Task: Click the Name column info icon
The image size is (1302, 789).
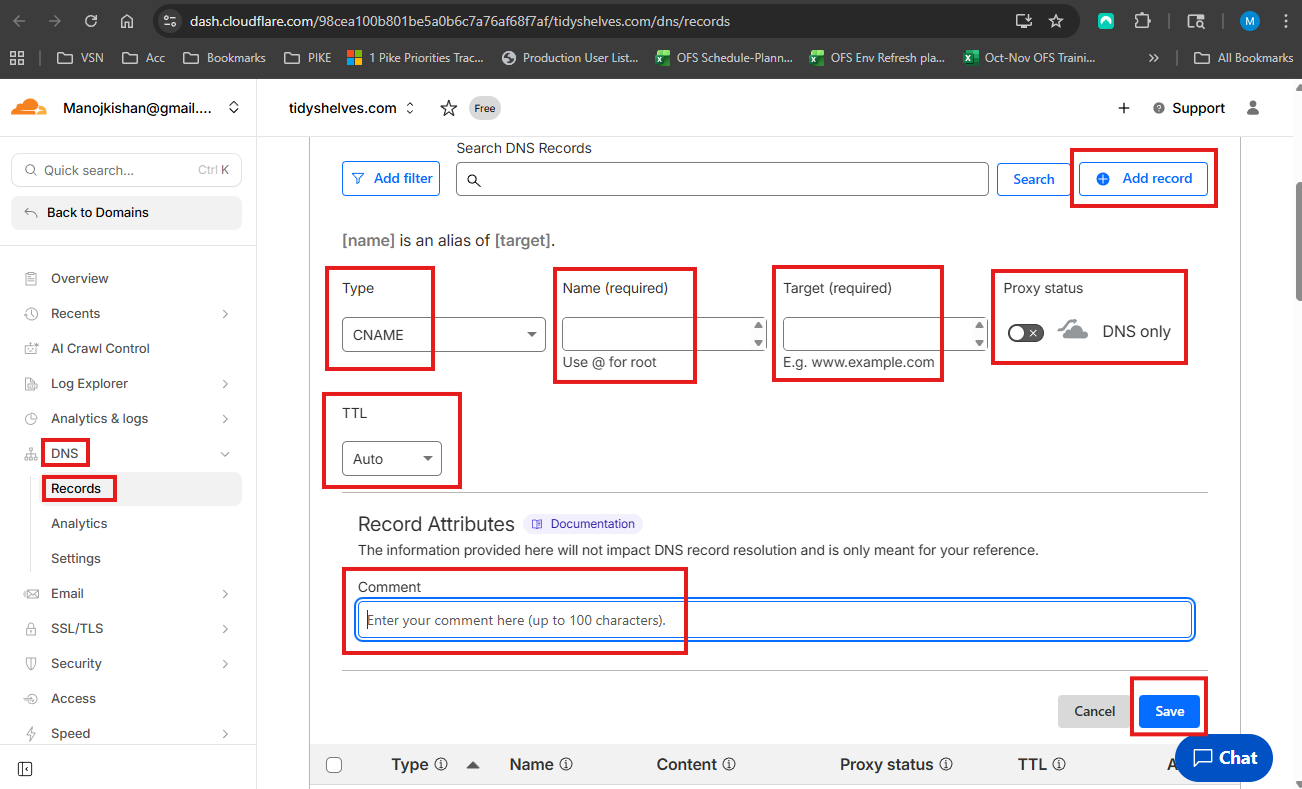Action: coord(566,765)
